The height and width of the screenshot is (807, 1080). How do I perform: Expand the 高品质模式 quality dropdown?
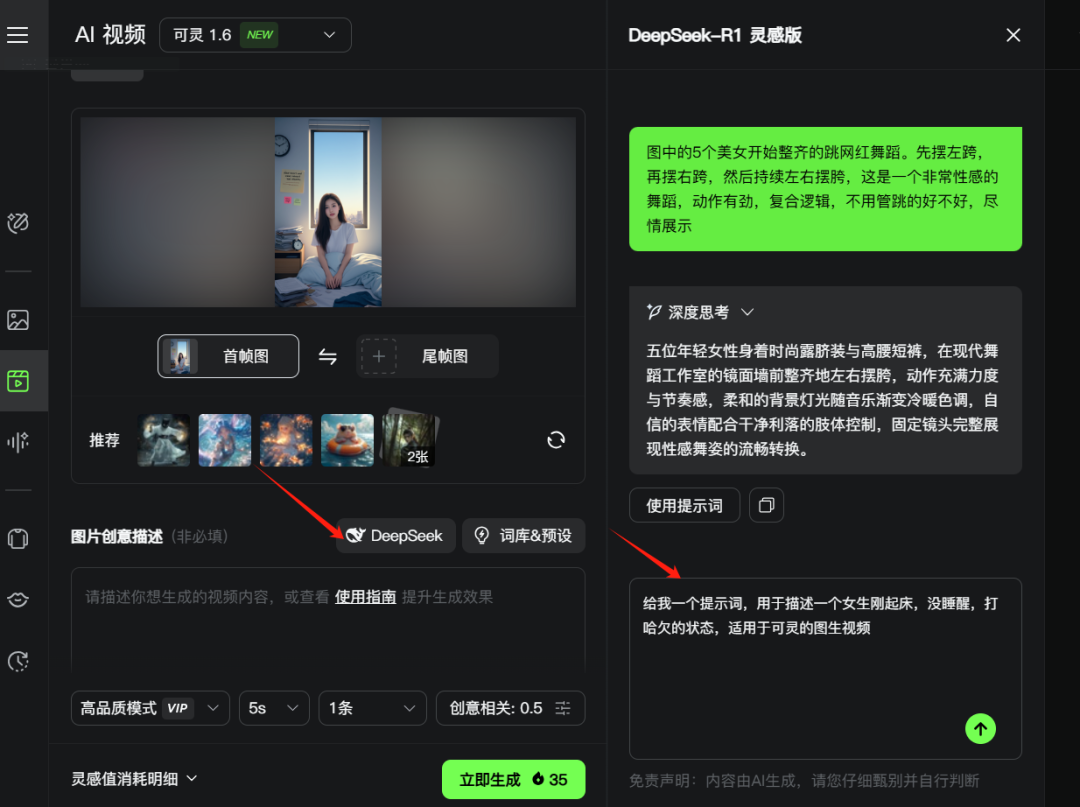150,708
